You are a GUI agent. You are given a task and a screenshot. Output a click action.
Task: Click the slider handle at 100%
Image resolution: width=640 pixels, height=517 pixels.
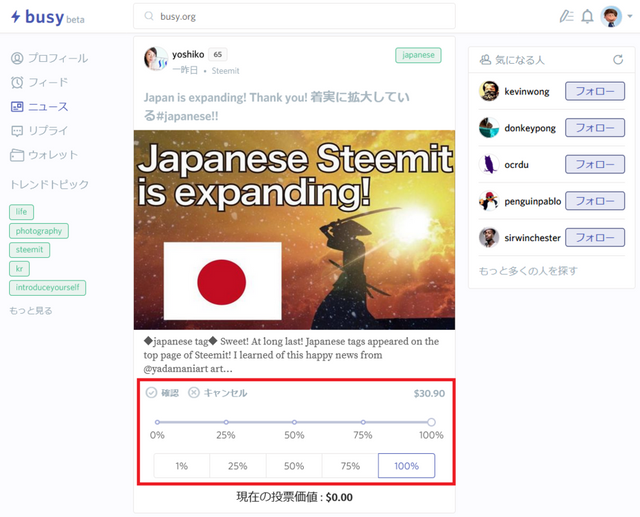(431, 422)
